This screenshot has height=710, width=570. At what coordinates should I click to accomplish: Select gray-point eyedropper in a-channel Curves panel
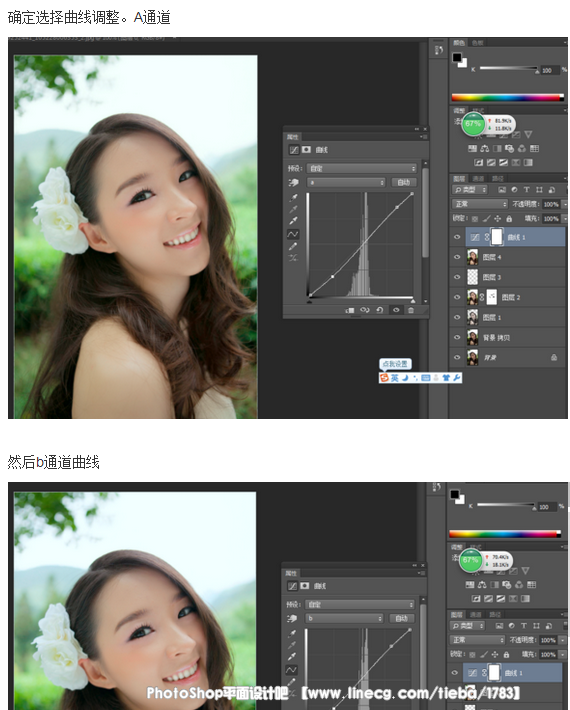click(293, 209)
